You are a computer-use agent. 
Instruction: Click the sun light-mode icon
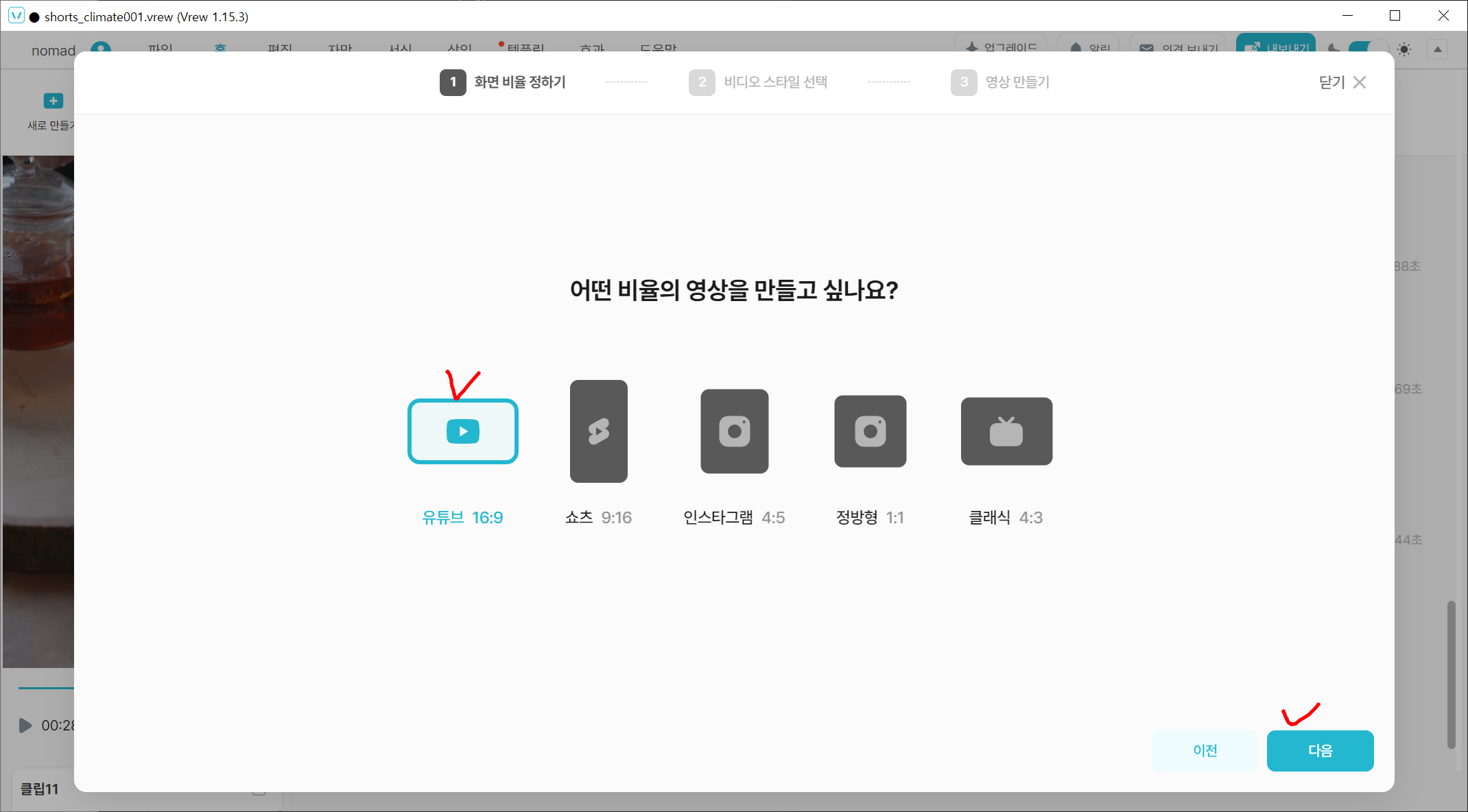tap(1404, 49)
